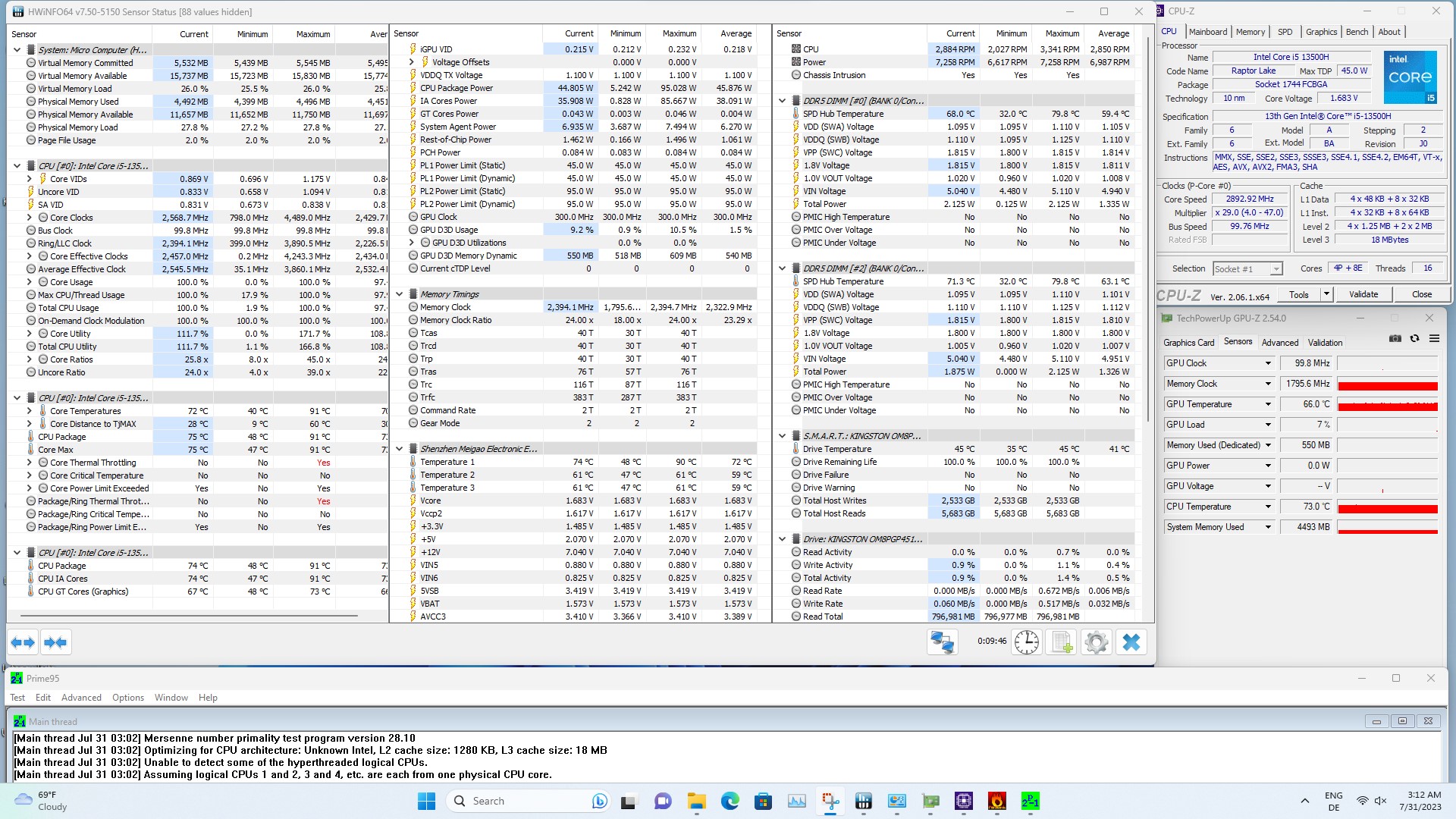Viewport: 1456px width, 819px height.
Task: Click the clock reset timer icon
Action: pyautogui.click(x=1026, y=642)
